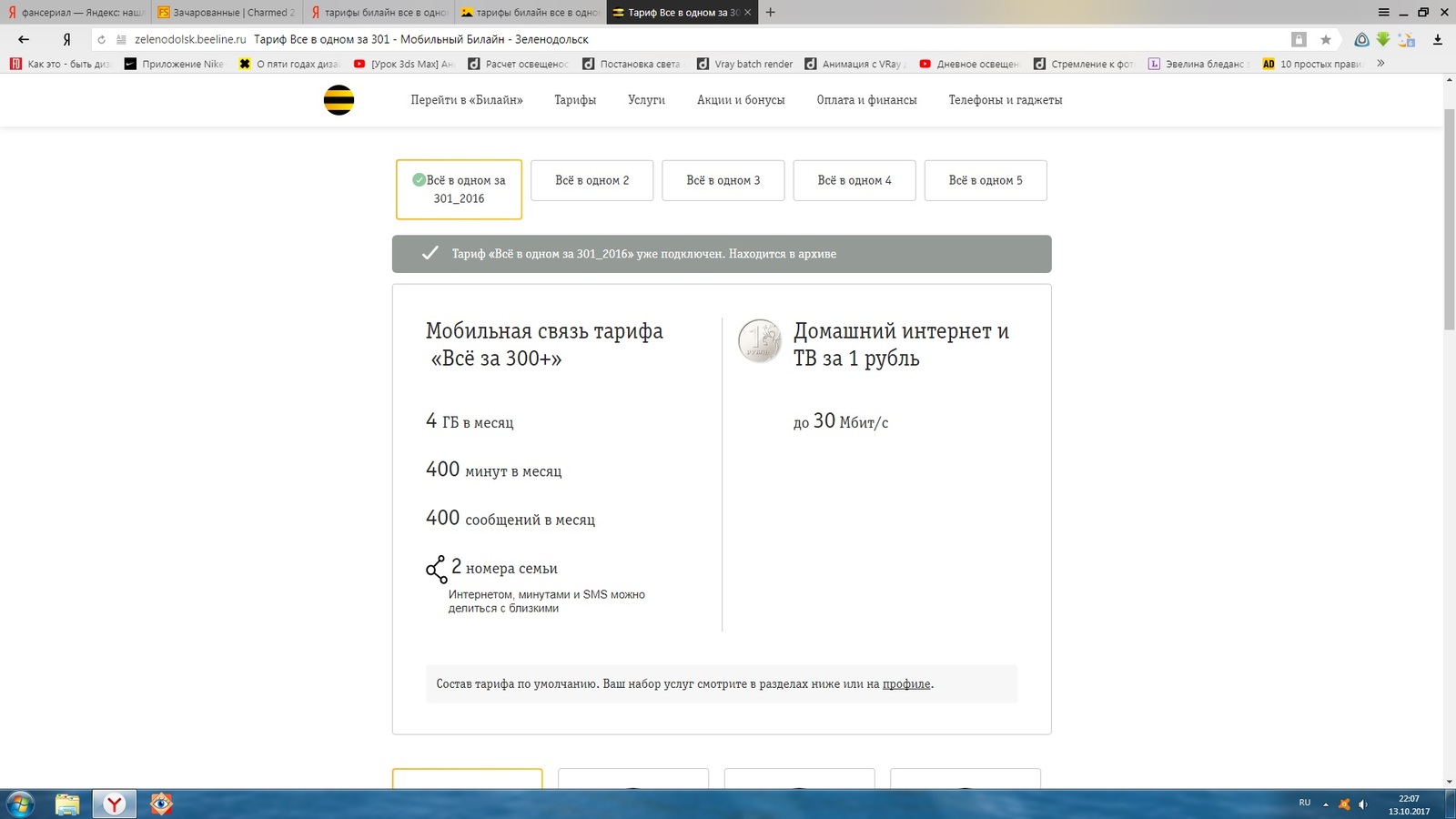The image size is (1456, 819).
Task: Reload the page with refresh icon
Action: pos(101,39)
